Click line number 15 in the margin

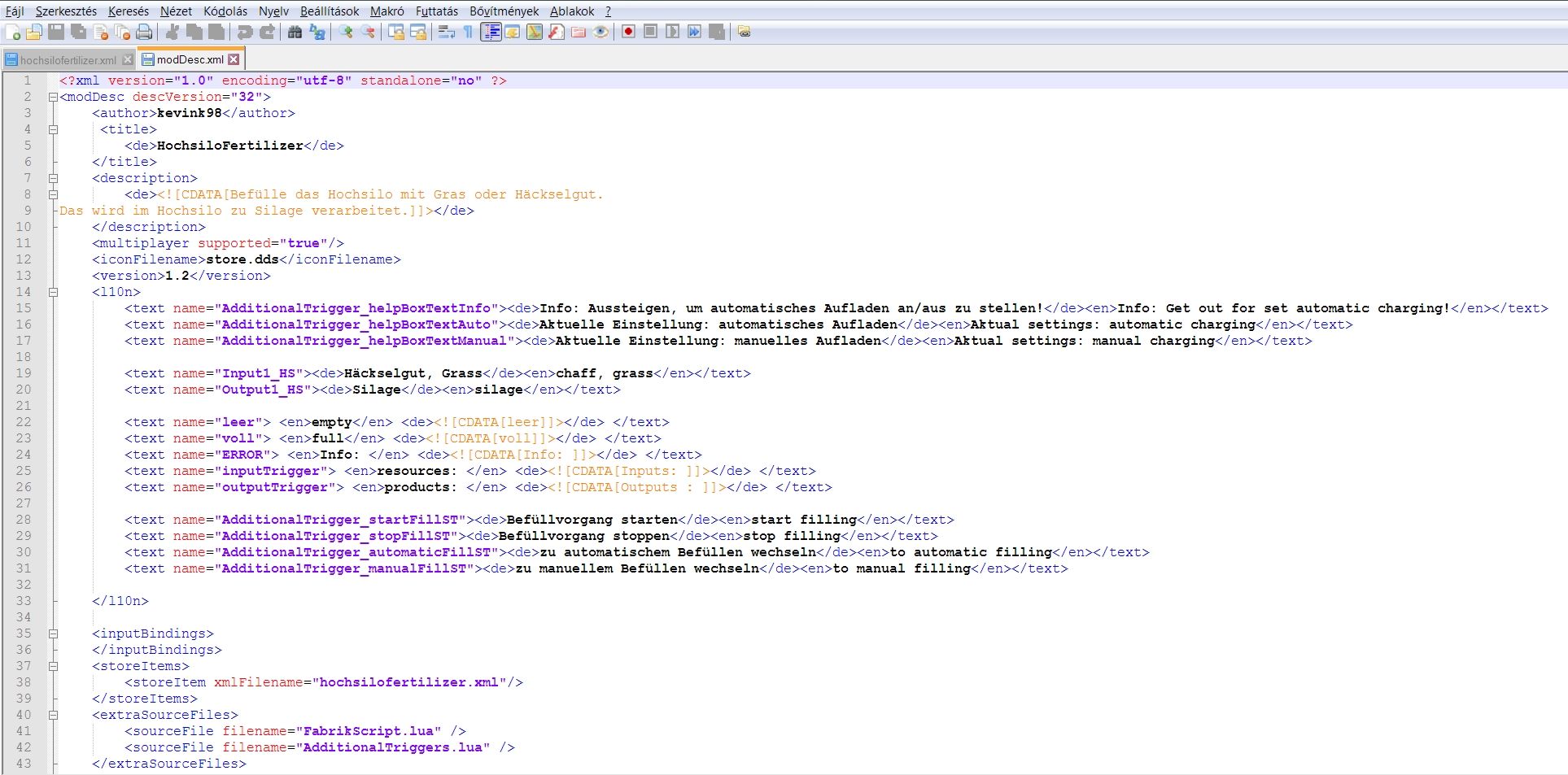click(24, 308)
